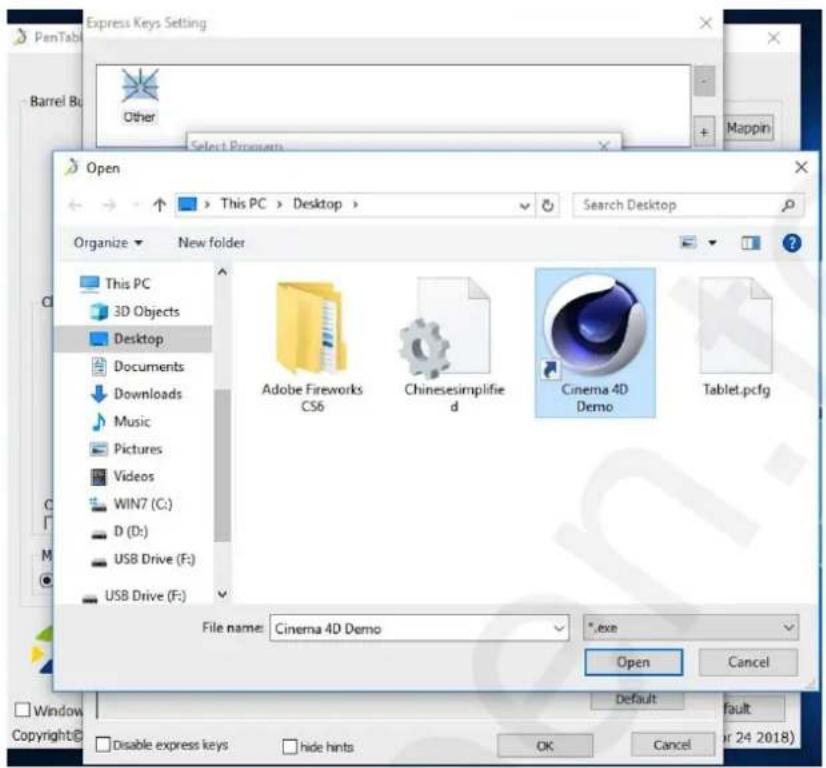The height and width of the screenshot is (768, 826).
Task: Close the Open dialog
Action: (801, 168)
